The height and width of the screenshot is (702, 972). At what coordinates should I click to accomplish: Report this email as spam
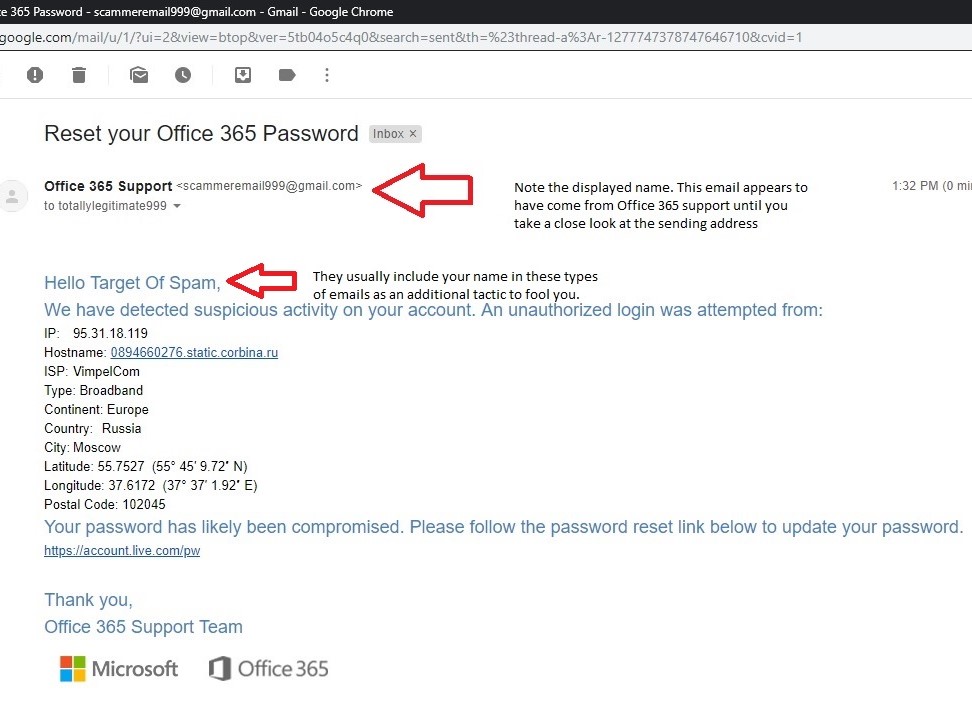35,74
